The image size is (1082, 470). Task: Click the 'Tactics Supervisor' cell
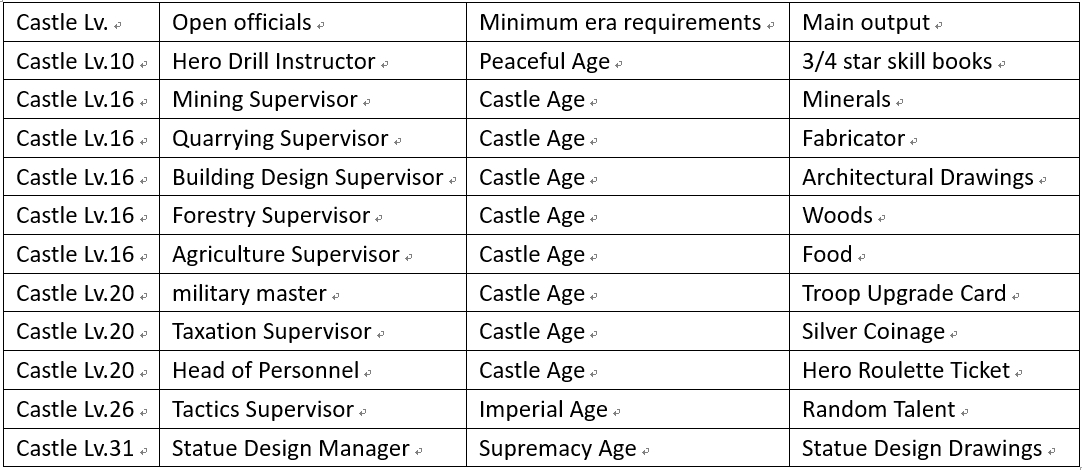263,410
